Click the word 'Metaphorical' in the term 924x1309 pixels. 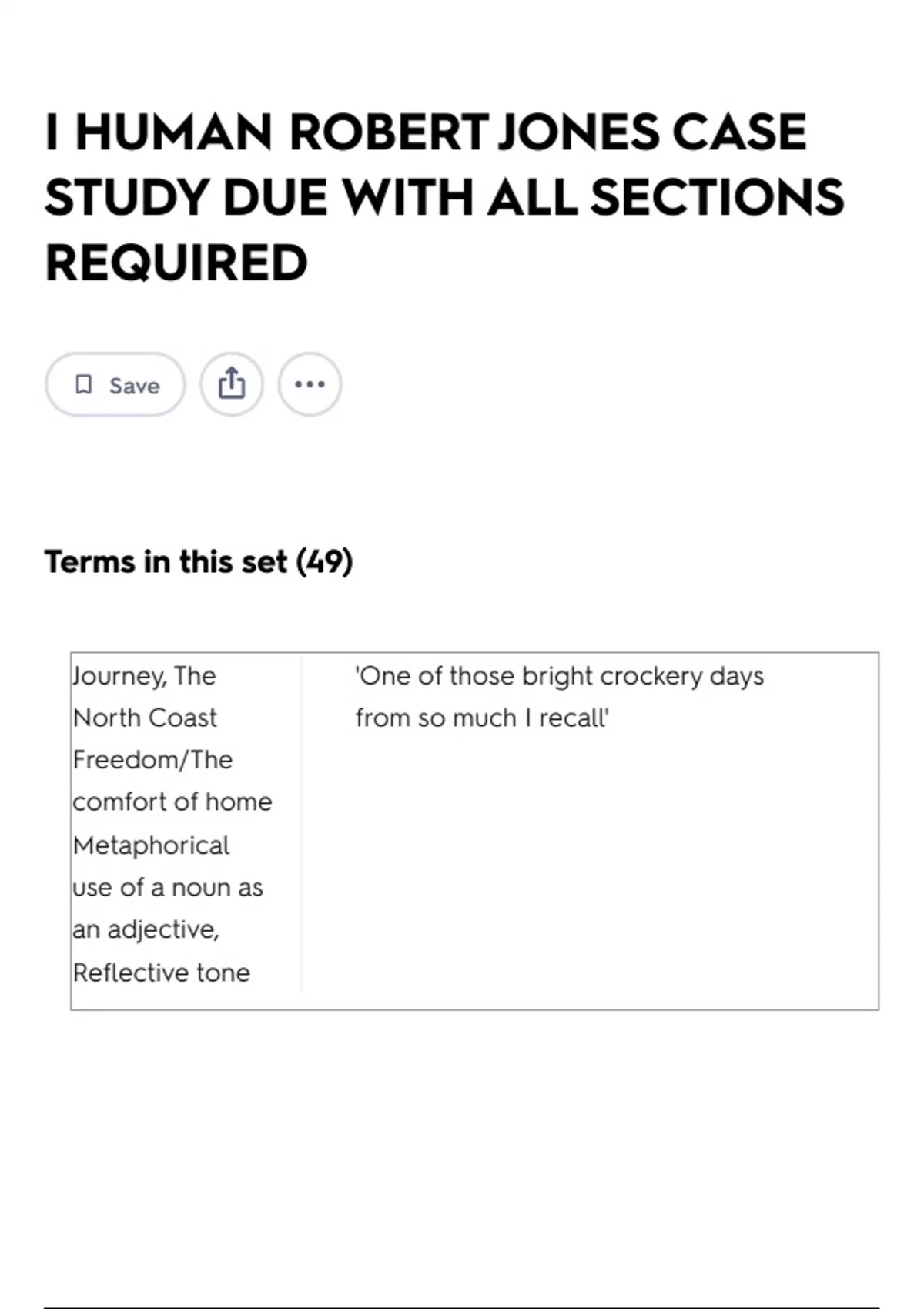coord(151,845)
